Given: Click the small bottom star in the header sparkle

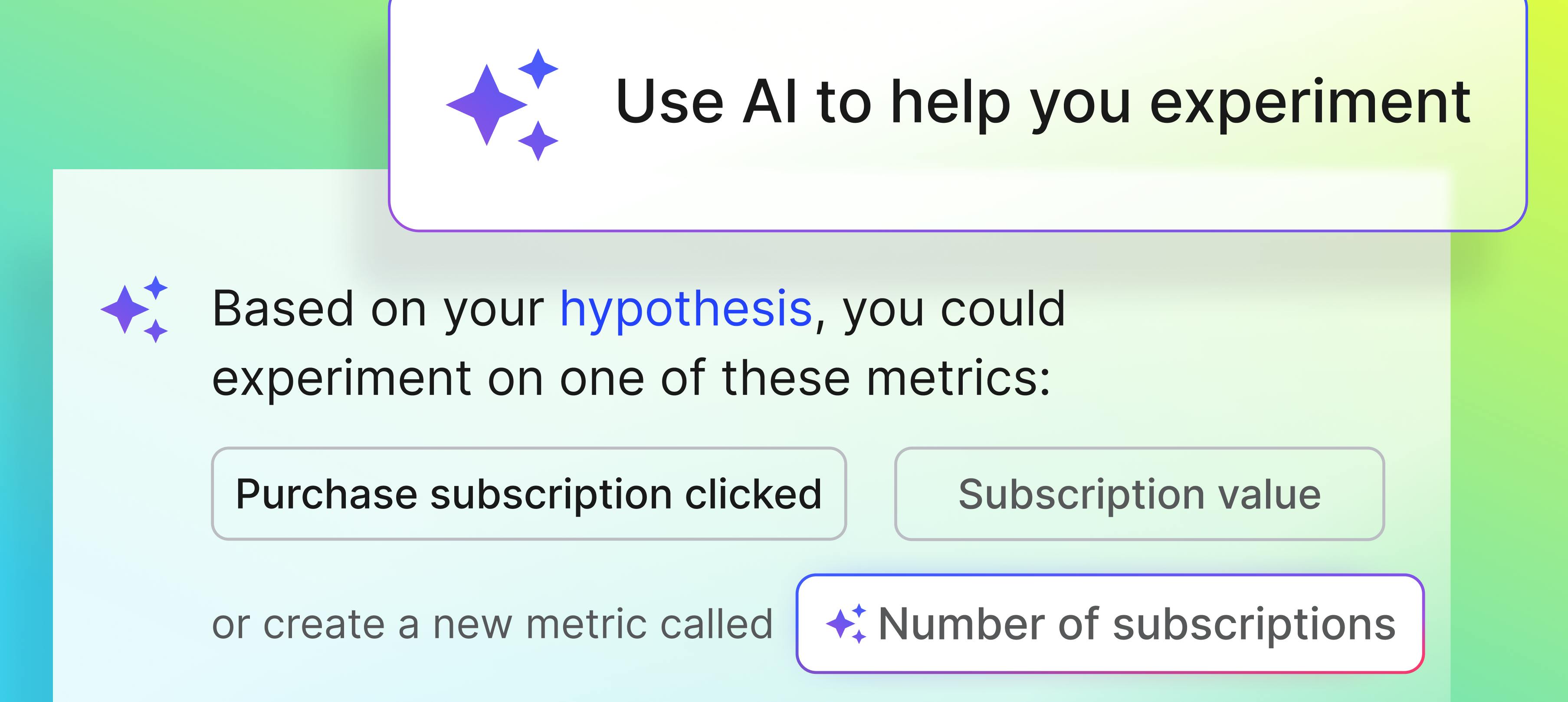Looking at the screenshot, I should (538, 141).
